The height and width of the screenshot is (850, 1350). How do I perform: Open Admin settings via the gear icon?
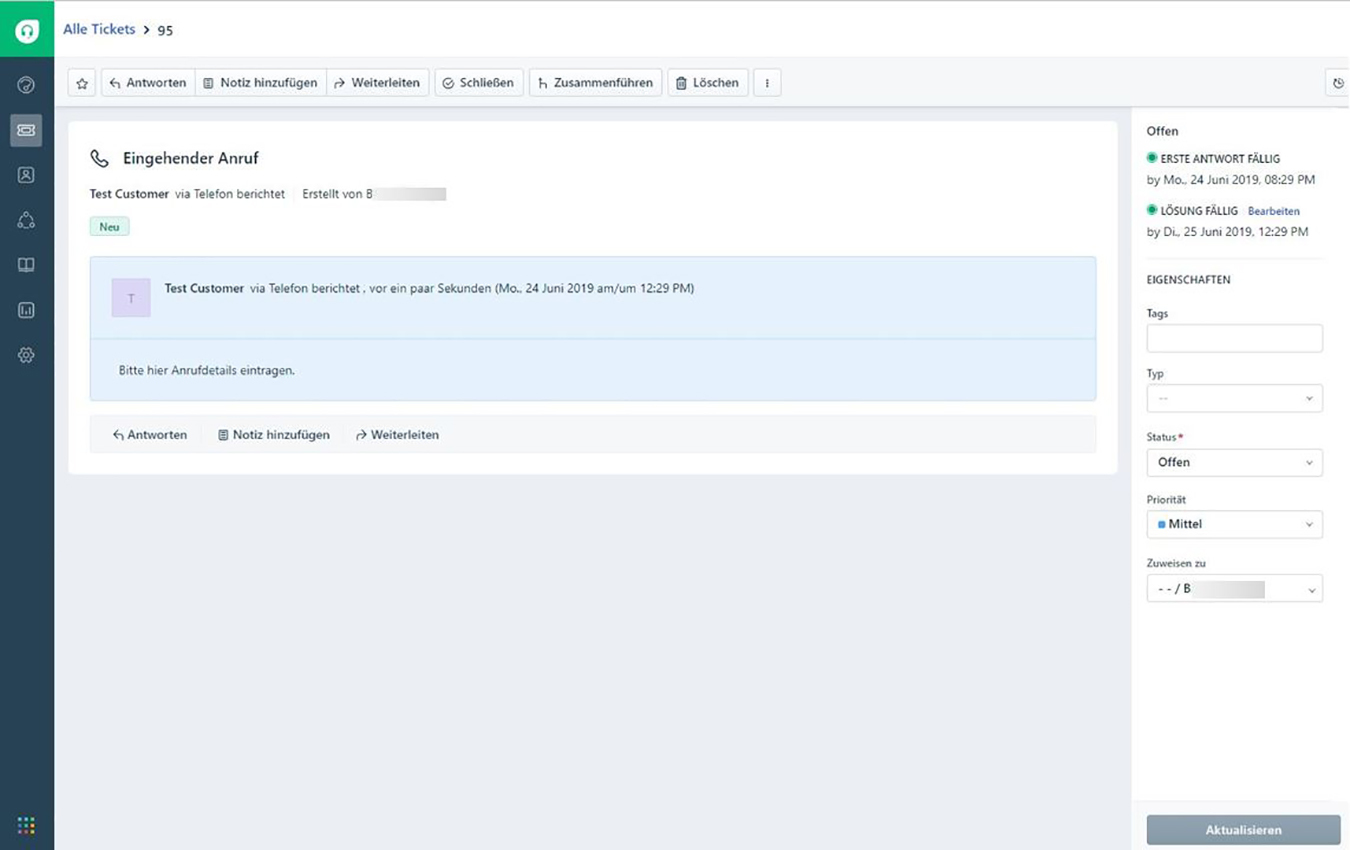coord(27,355)
